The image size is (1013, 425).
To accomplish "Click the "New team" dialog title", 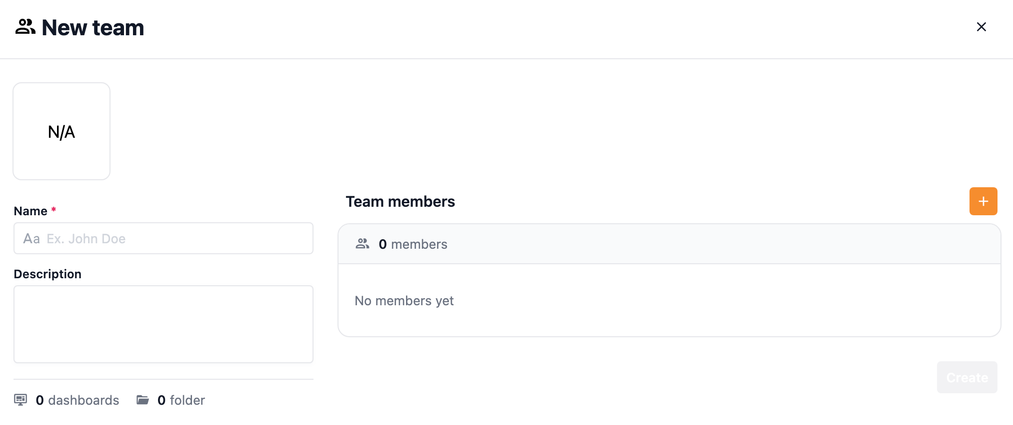I will 92,28.
